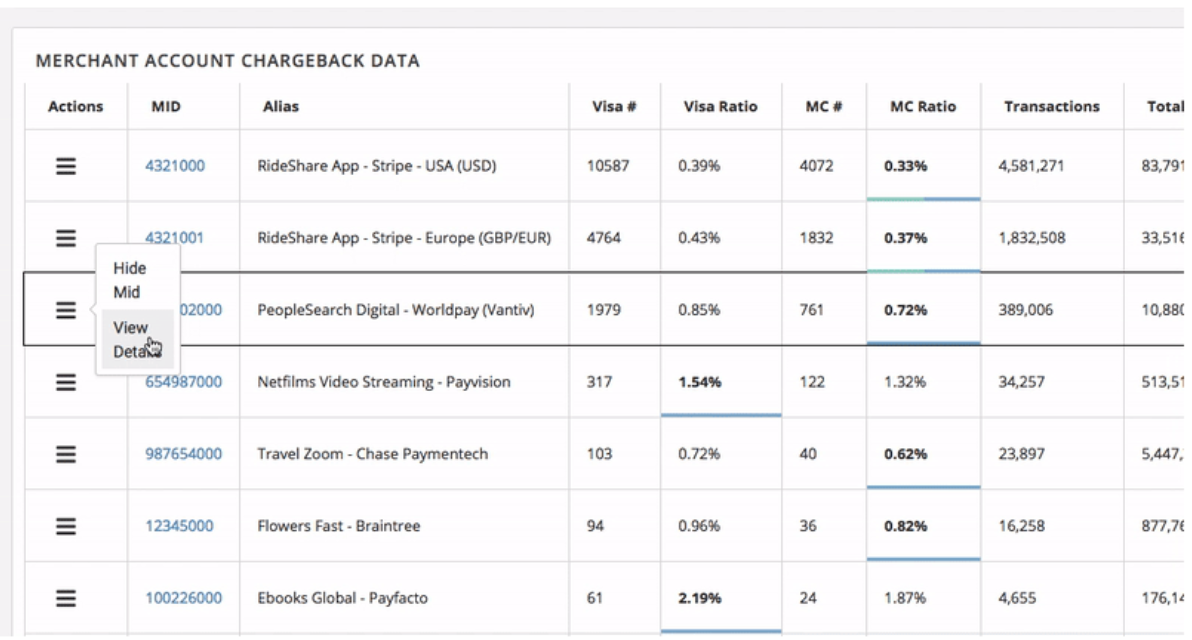Image resolution: width=1192 pixels, height=640 pixels.
Task: Select MC ratio 0.62%
Action: point(906,455)
